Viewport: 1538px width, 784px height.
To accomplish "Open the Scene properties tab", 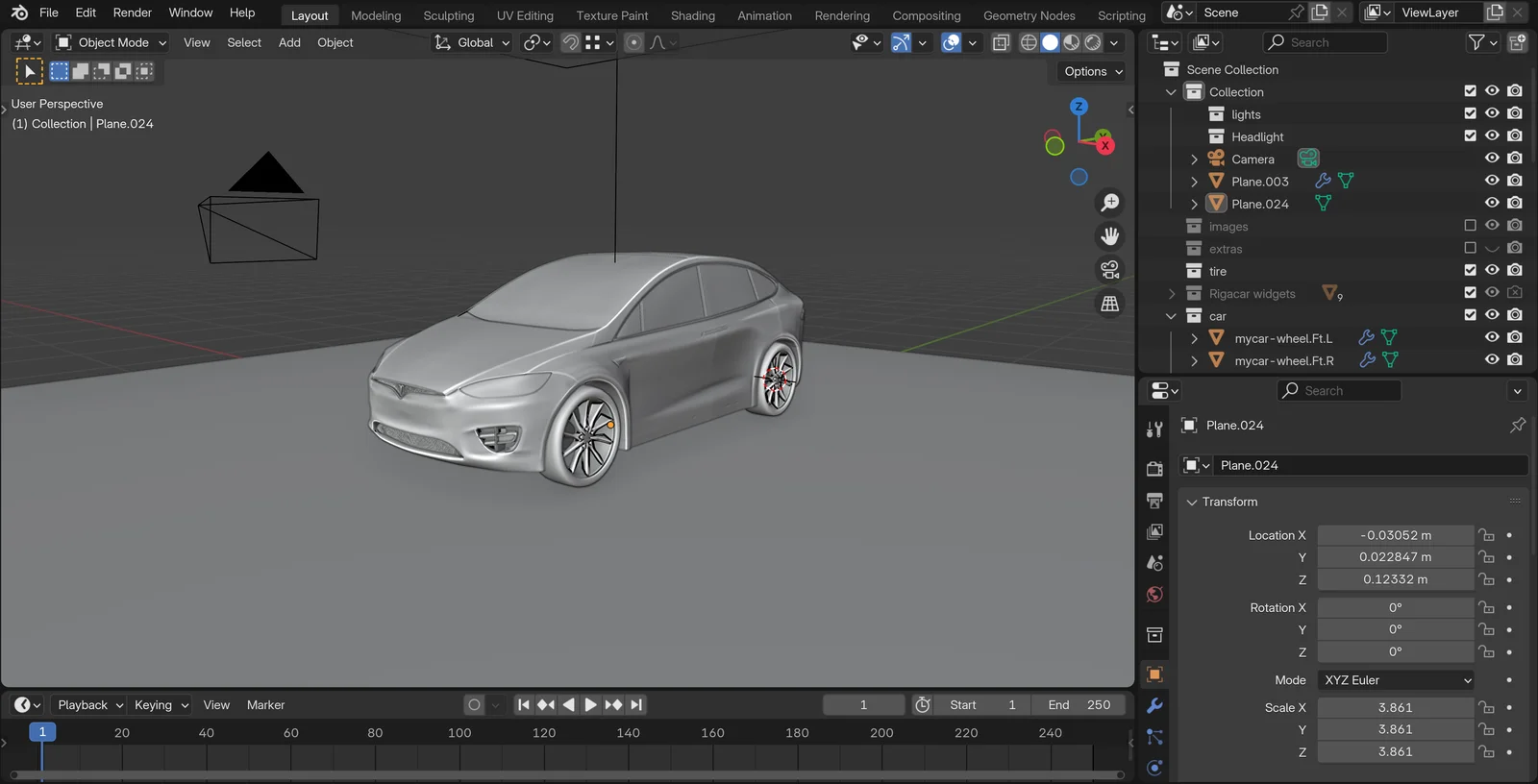I will point(1154,563).
